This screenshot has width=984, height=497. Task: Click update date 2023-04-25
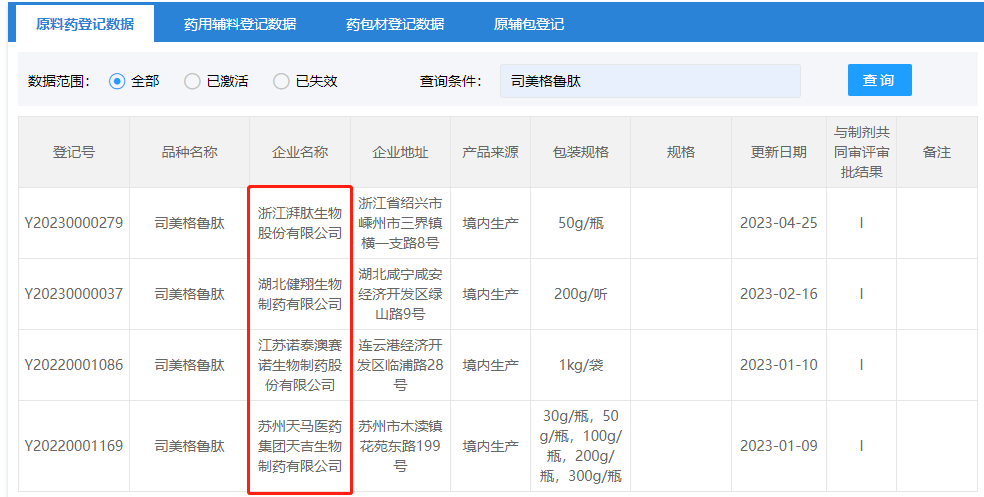point(779,223)
